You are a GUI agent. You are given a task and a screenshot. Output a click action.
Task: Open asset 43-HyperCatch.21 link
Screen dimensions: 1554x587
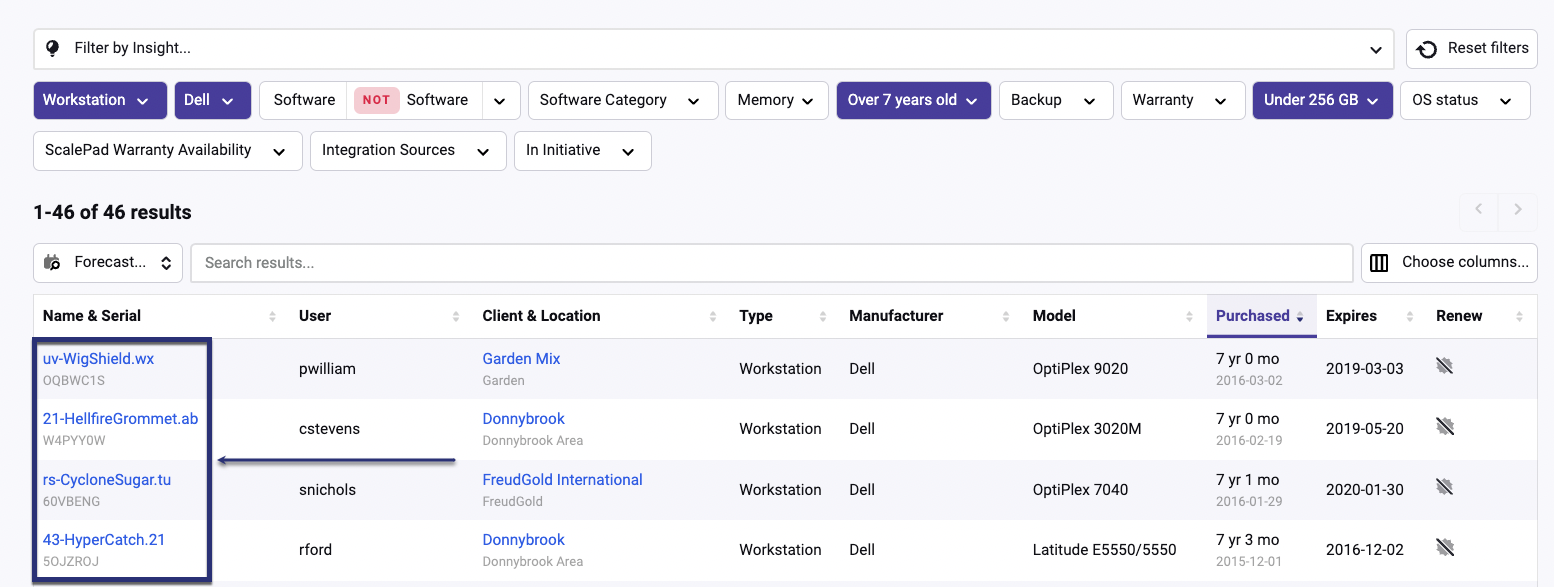point(104,540)
